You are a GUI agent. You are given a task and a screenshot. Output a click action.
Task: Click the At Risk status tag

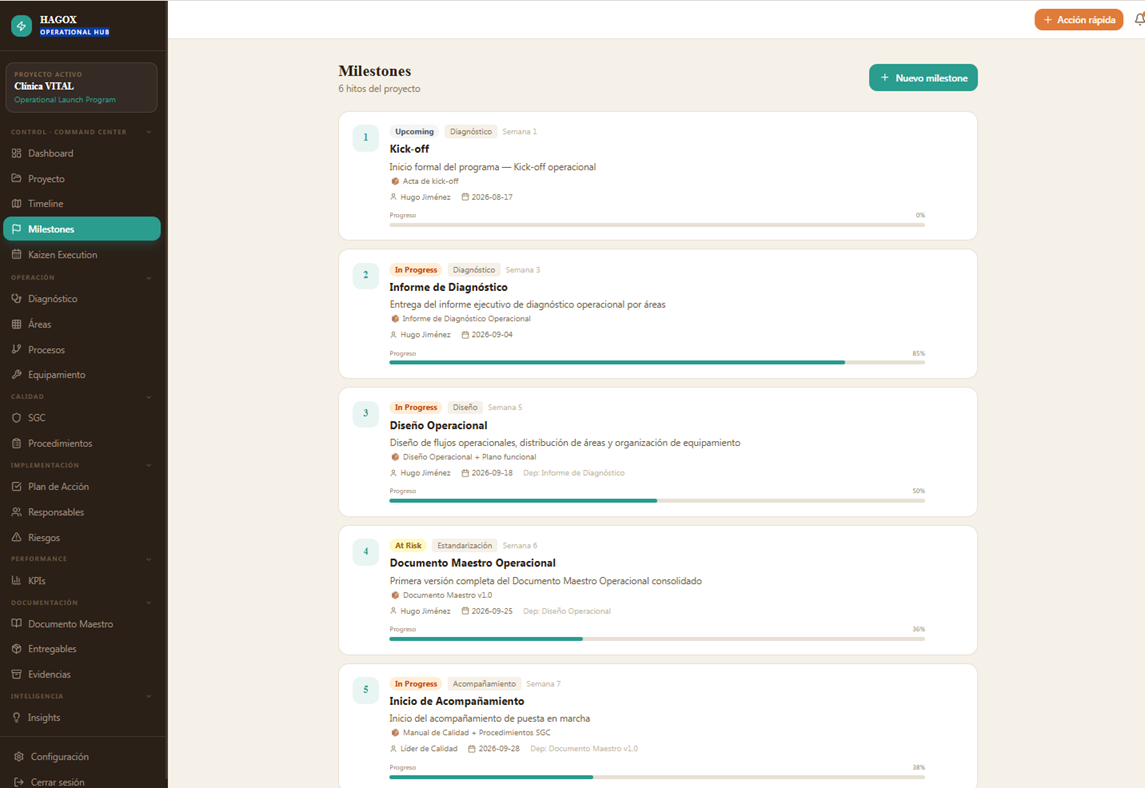point(408,546)
